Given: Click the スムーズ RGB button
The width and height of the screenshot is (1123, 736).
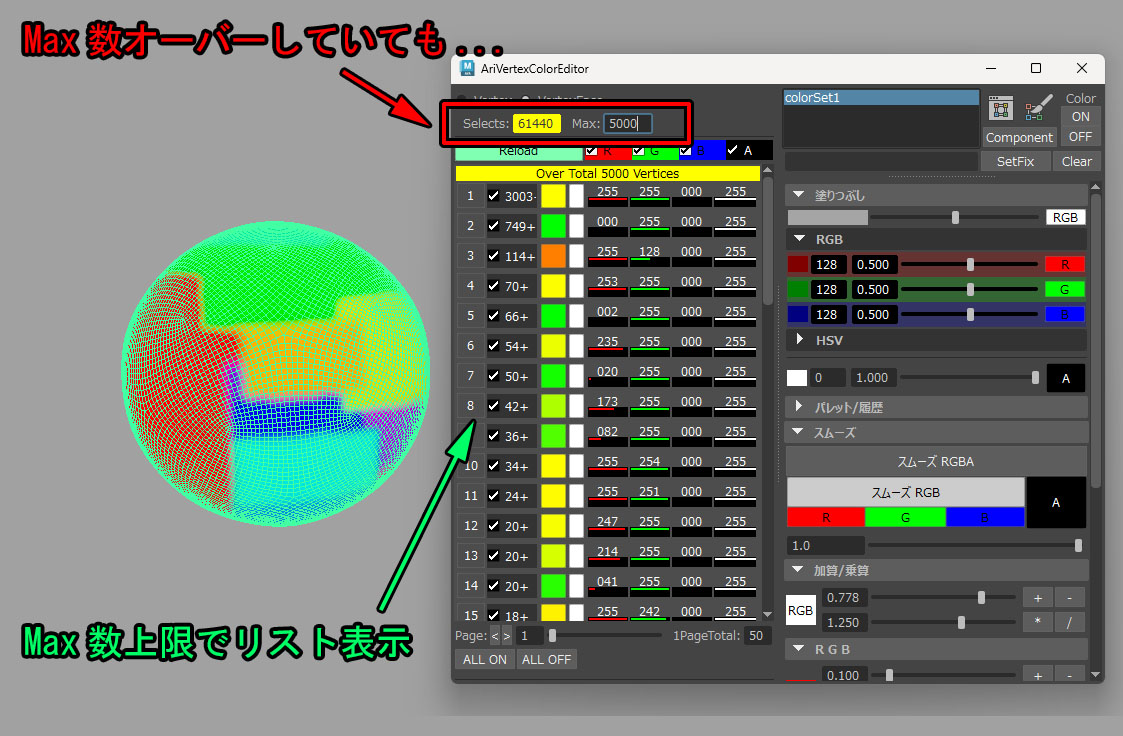Looking at the screenshot, I should pos(905,493).
